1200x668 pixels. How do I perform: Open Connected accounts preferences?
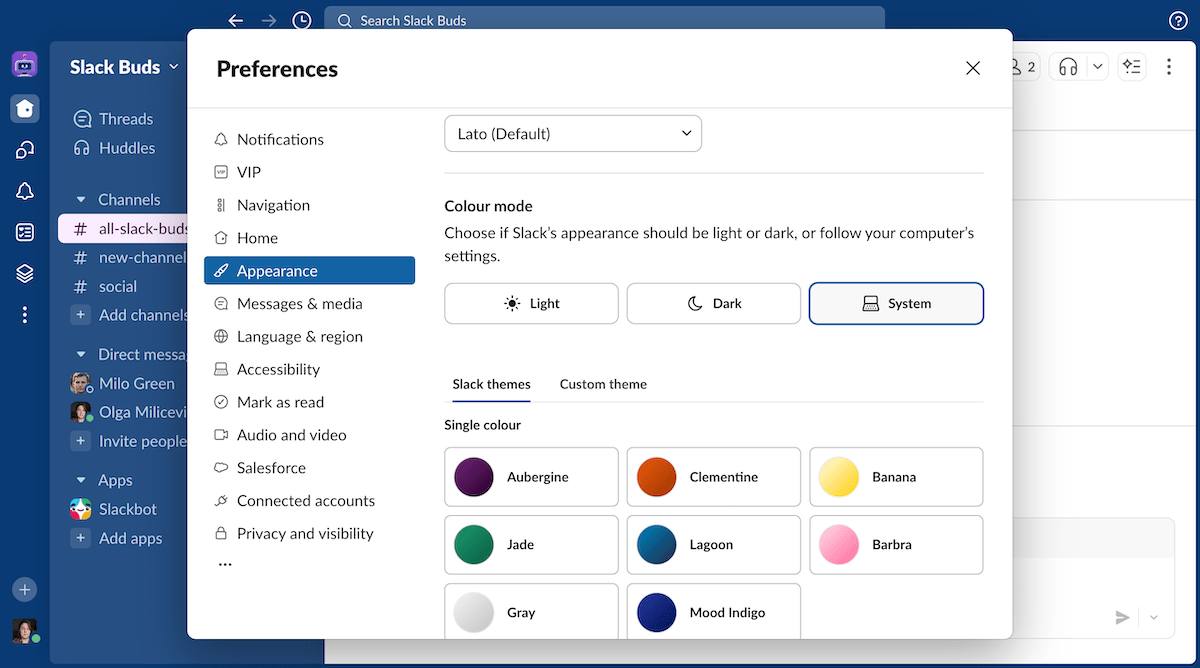(309, 501)
